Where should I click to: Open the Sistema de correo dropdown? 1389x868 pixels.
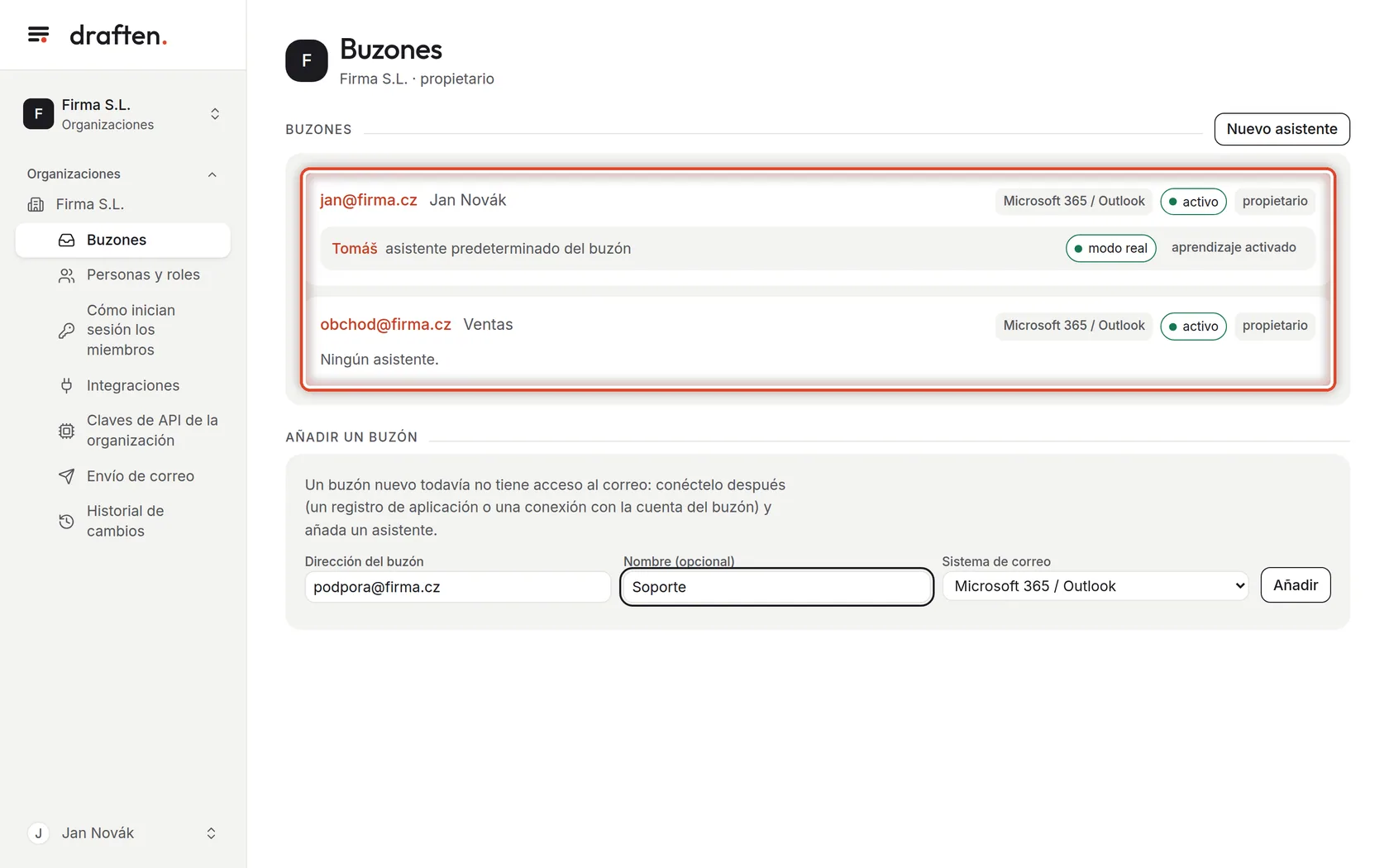pyautogui.click(x=1095, y=586)
